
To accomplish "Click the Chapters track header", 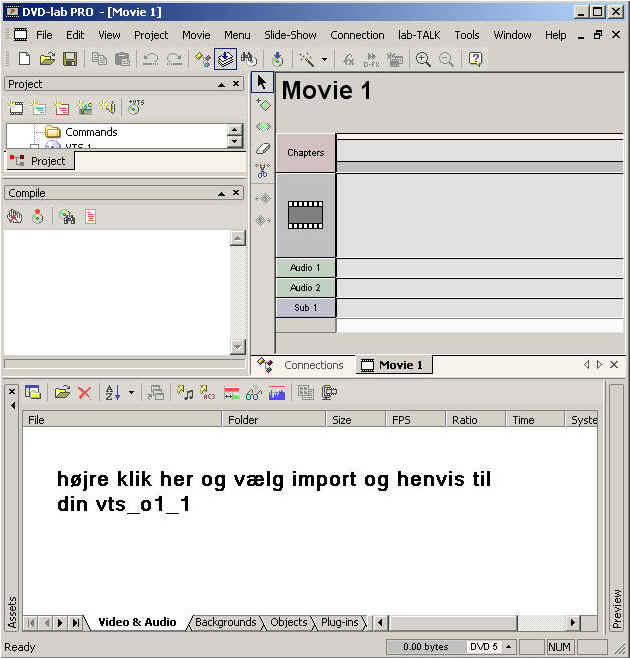I will [306, 153].
